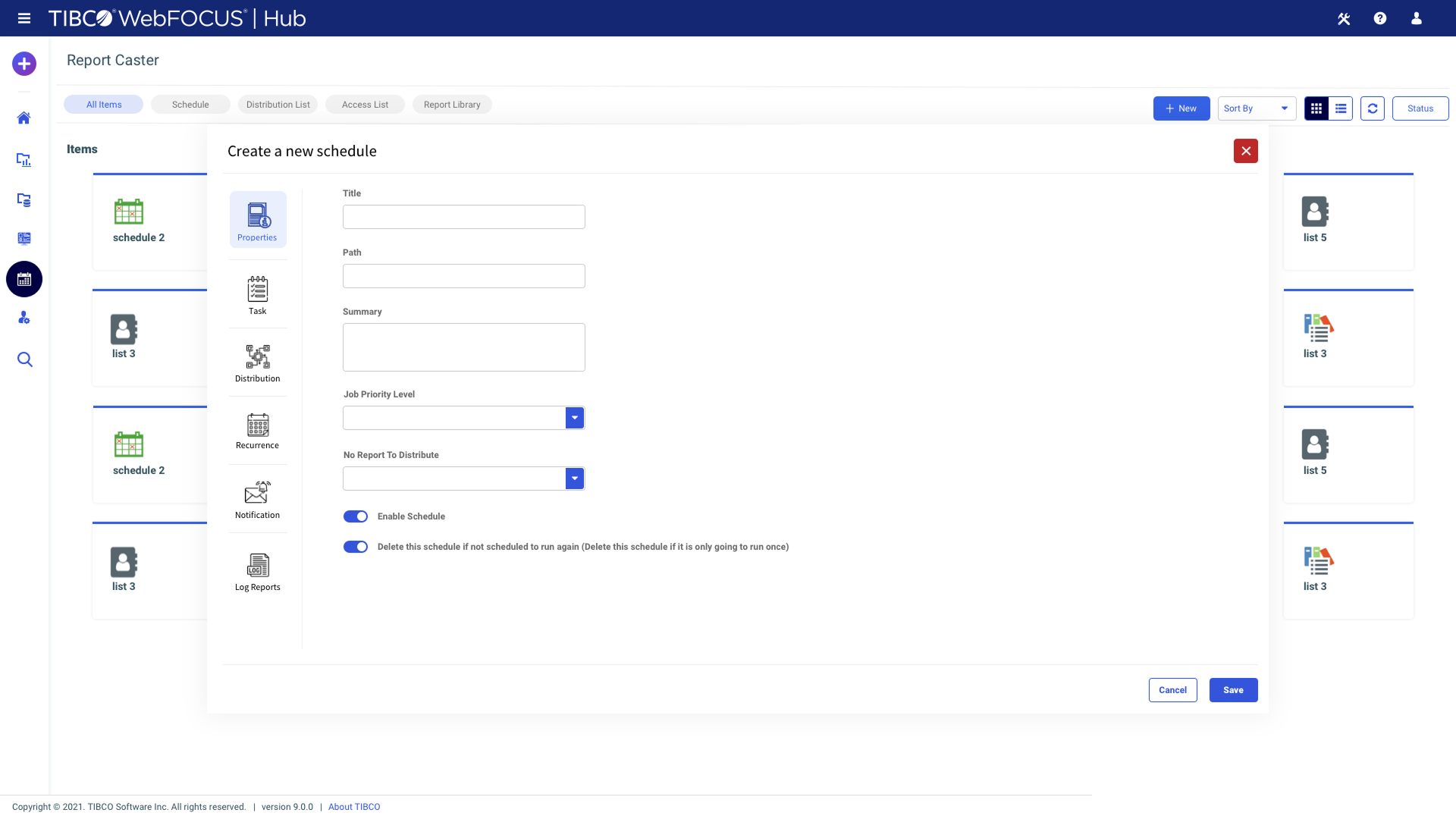Open the Recurrence section

258,431
